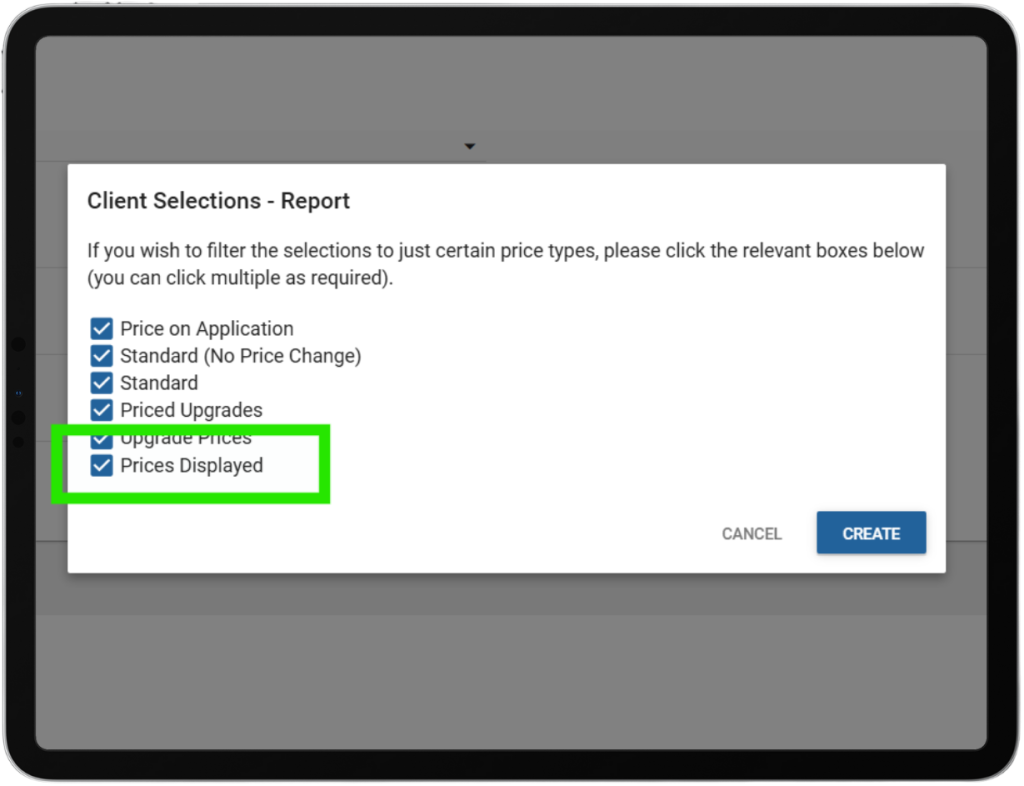Click the "Price on Application" label text
The width and height of the screenshot is (1024, 786).
coord(207,329)
